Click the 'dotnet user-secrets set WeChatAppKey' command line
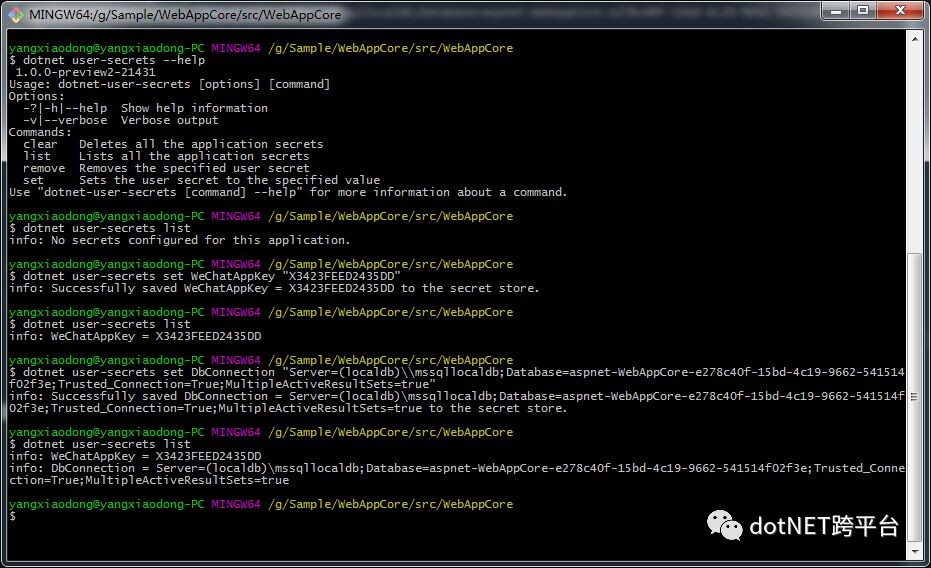The image size is (931, 568). [x=205, y=276]
